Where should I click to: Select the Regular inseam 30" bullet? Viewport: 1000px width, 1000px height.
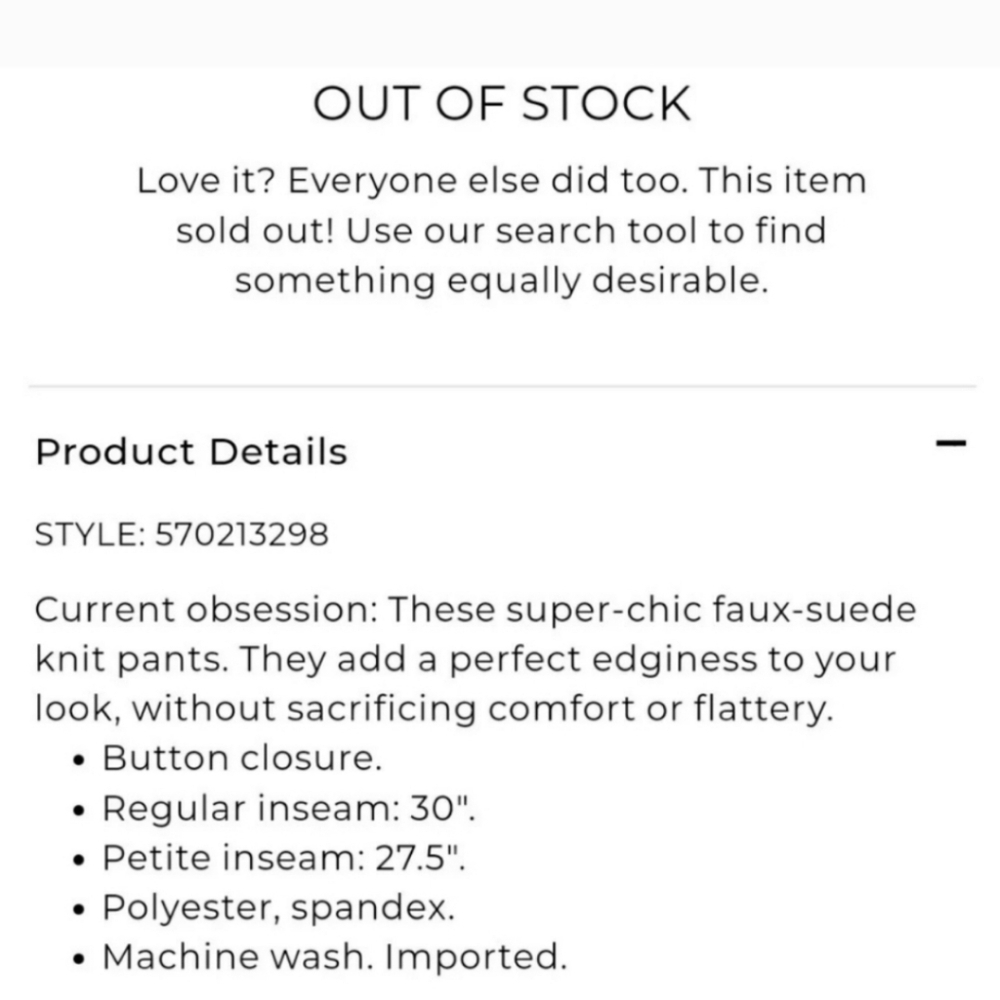(x=289, y=808)
